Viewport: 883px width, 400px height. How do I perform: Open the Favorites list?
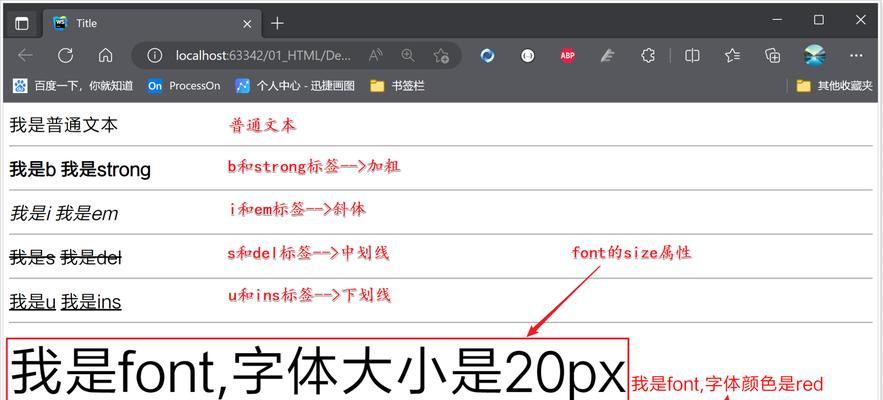[x=733, y=55]
